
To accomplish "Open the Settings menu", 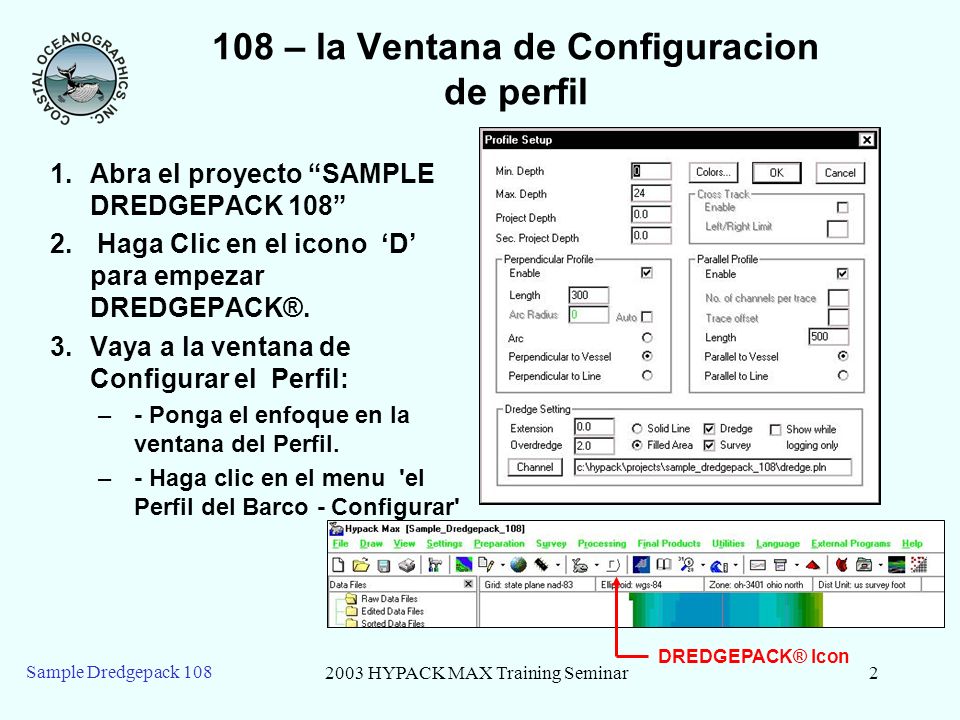I will [x=444, y=543].
